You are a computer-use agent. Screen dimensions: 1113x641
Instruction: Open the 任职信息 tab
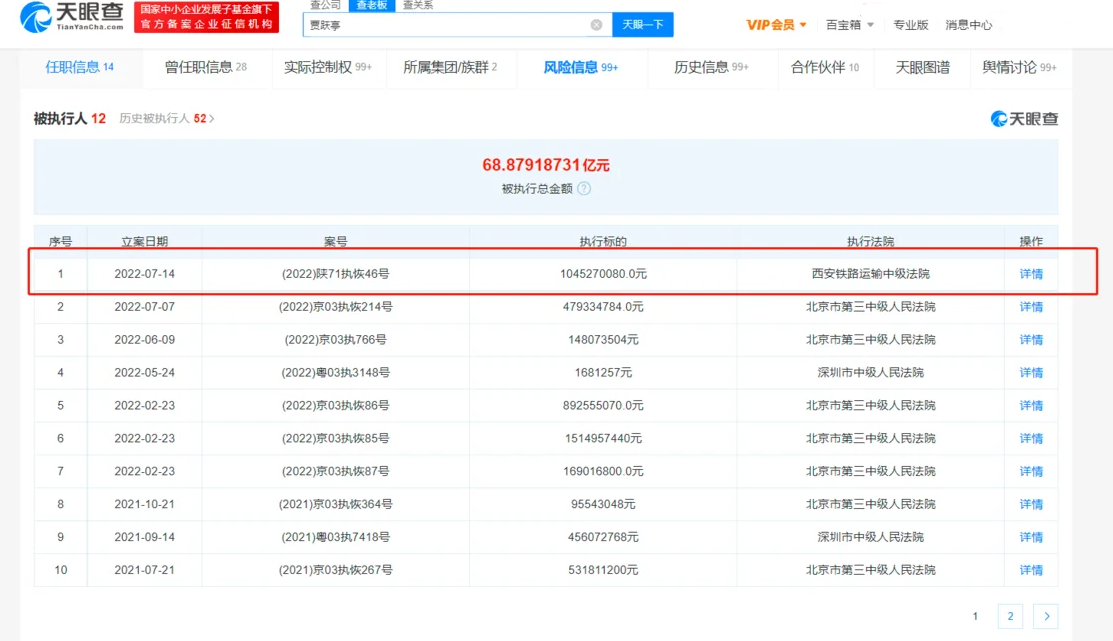[x=79, y=67]
